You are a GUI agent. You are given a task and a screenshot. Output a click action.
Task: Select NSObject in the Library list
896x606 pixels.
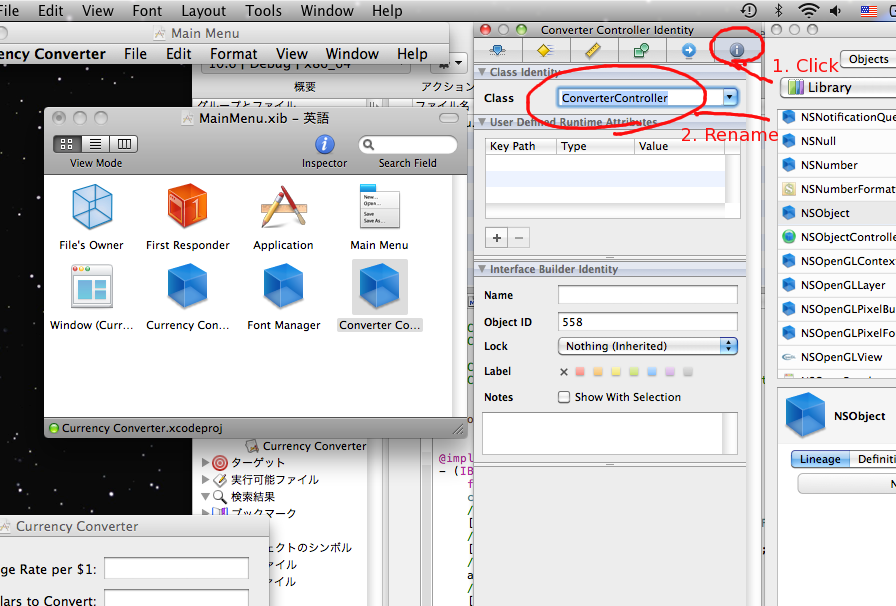837,213
